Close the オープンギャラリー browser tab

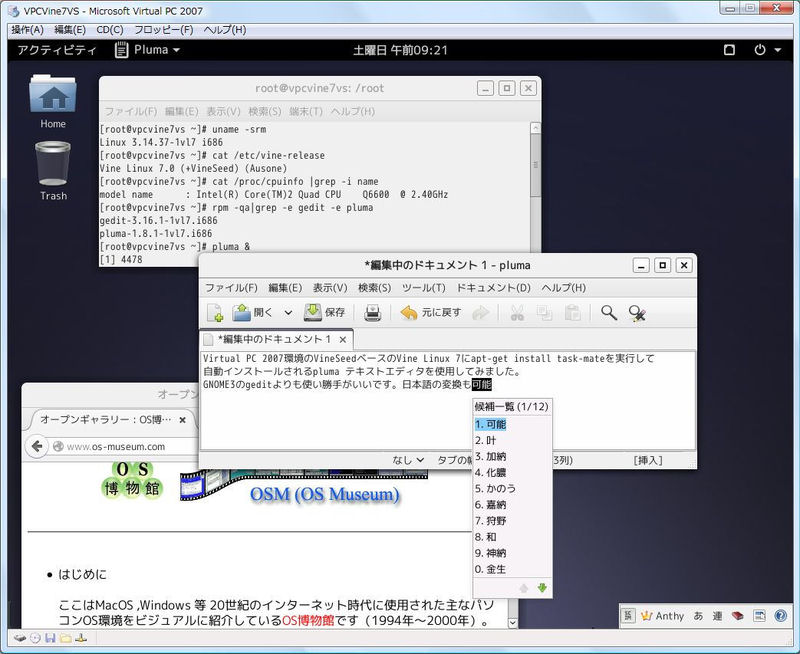pyautogui.click(x=182, y=420)
